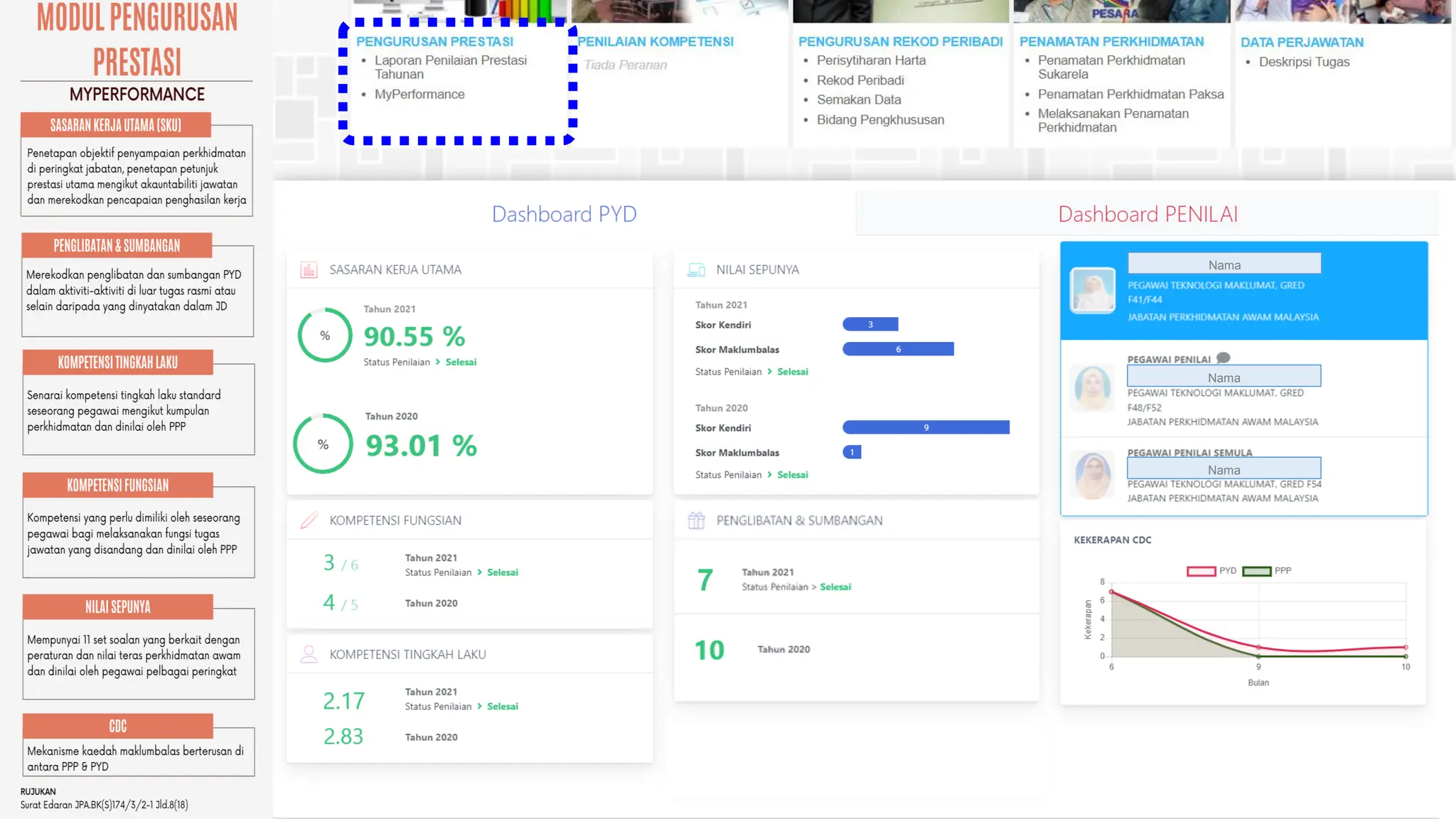Click the Skor Kendiri 2020 blue bar

926,427
